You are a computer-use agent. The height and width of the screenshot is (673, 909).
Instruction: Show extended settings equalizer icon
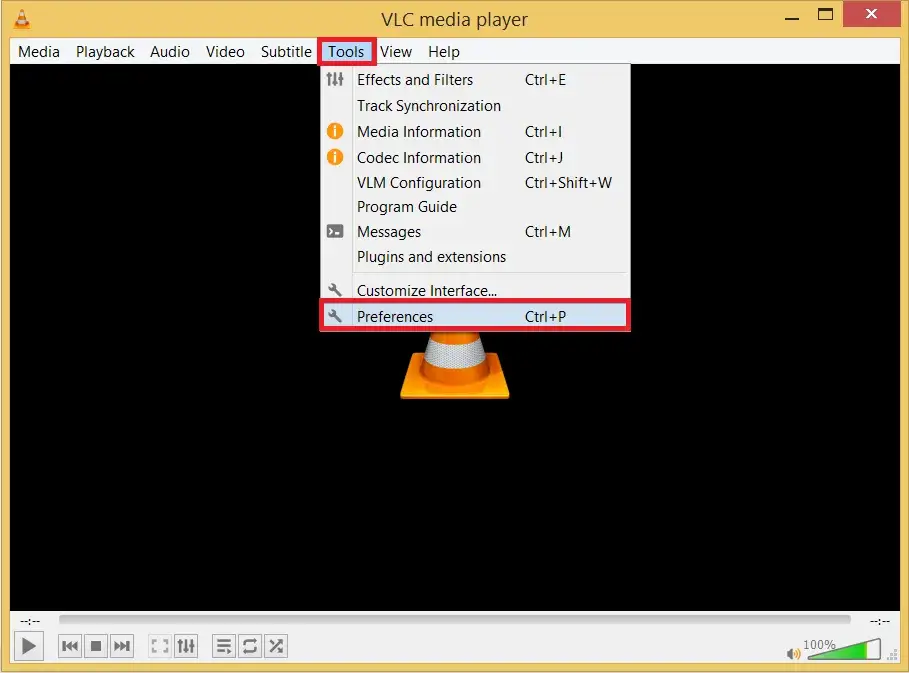[x=186, y=646]
